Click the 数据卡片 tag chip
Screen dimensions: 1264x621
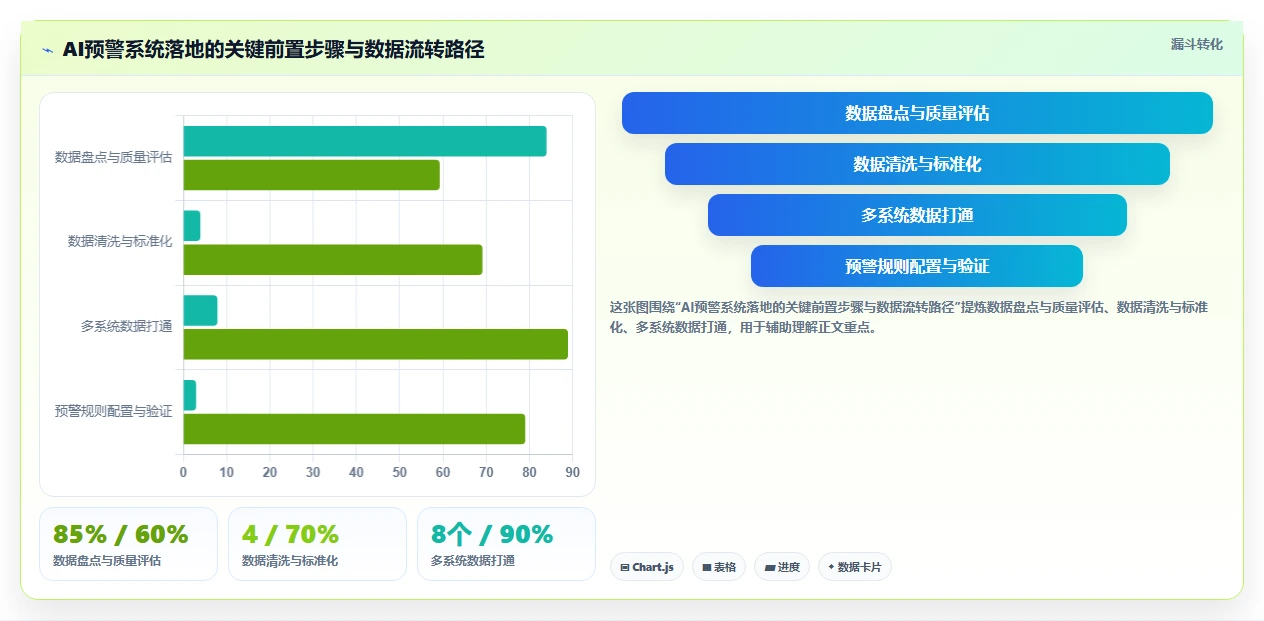point(855,567)
